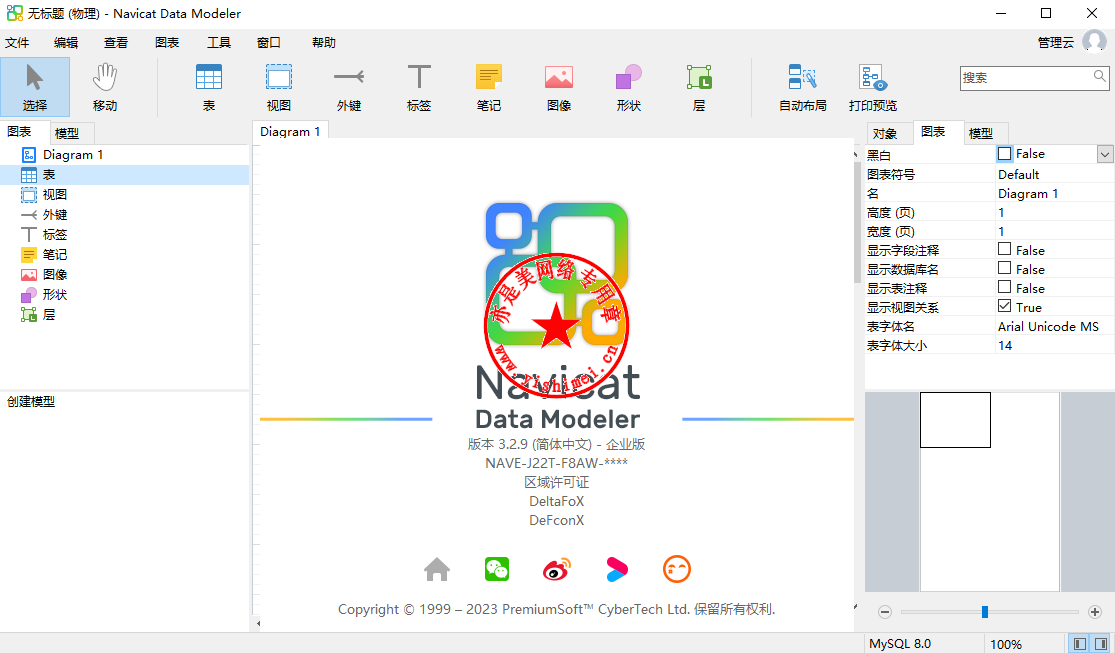Select Diagram 1 in the left tree
Viewport: 1115px width, 653px height.
[x=73, y=154]
